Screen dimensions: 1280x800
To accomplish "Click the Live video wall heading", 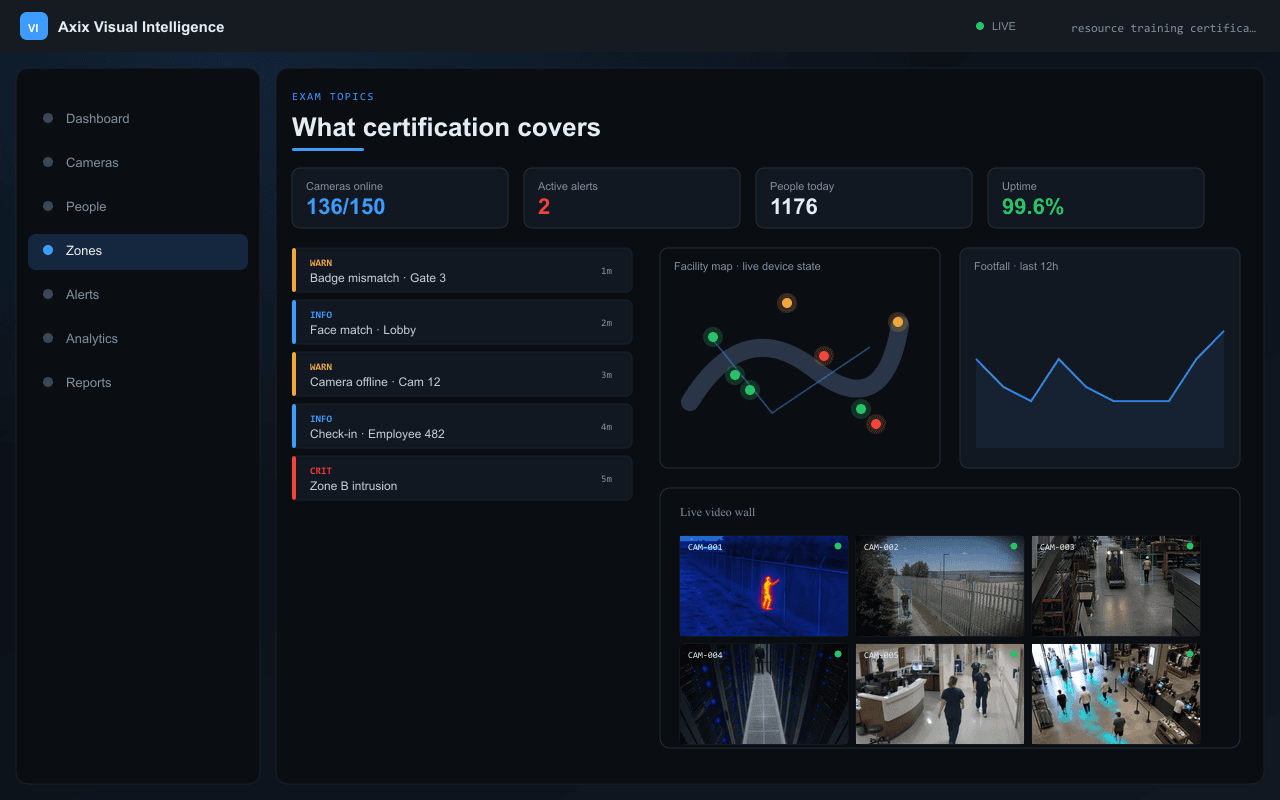I will point(718,512).
